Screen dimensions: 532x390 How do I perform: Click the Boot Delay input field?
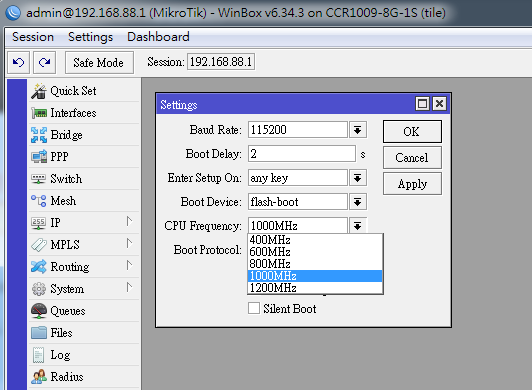tap(302, 154)
